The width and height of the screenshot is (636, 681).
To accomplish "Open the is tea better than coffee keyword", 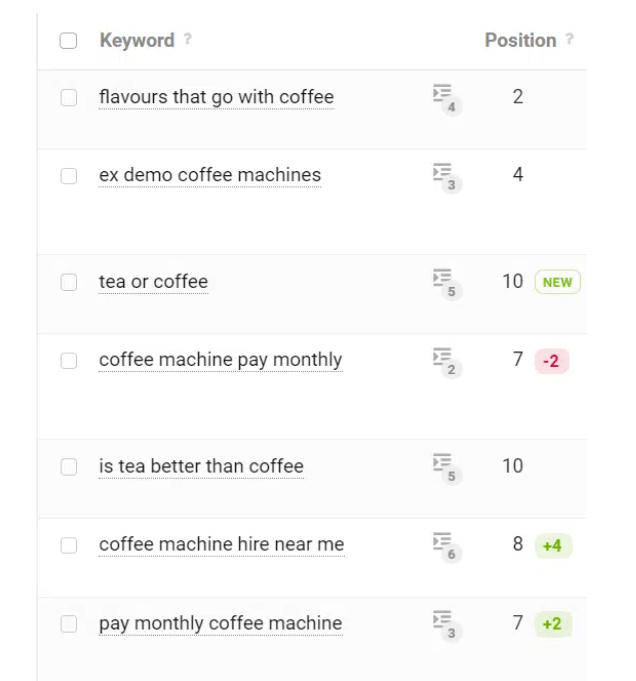I will pos(201,466).
